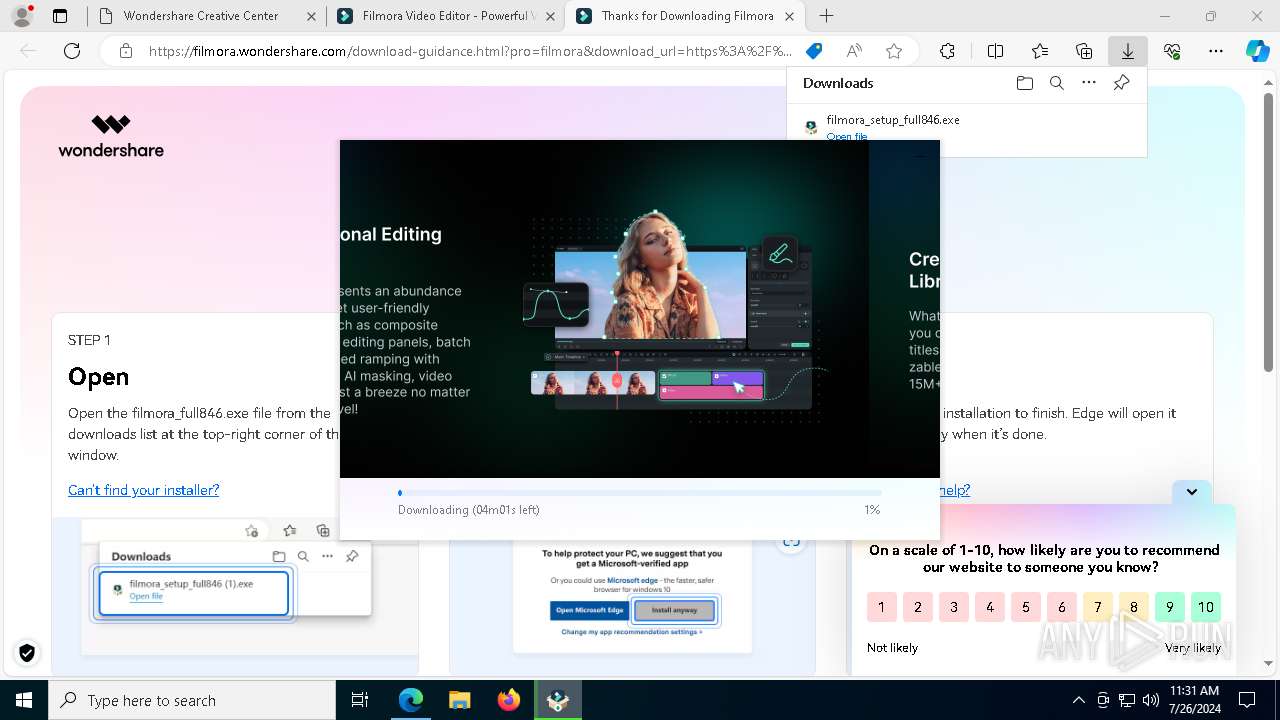Viewport: 1280px width, 720px height.
Task: Close the Filmora Video Editor tab
Action: click(550, 16)
